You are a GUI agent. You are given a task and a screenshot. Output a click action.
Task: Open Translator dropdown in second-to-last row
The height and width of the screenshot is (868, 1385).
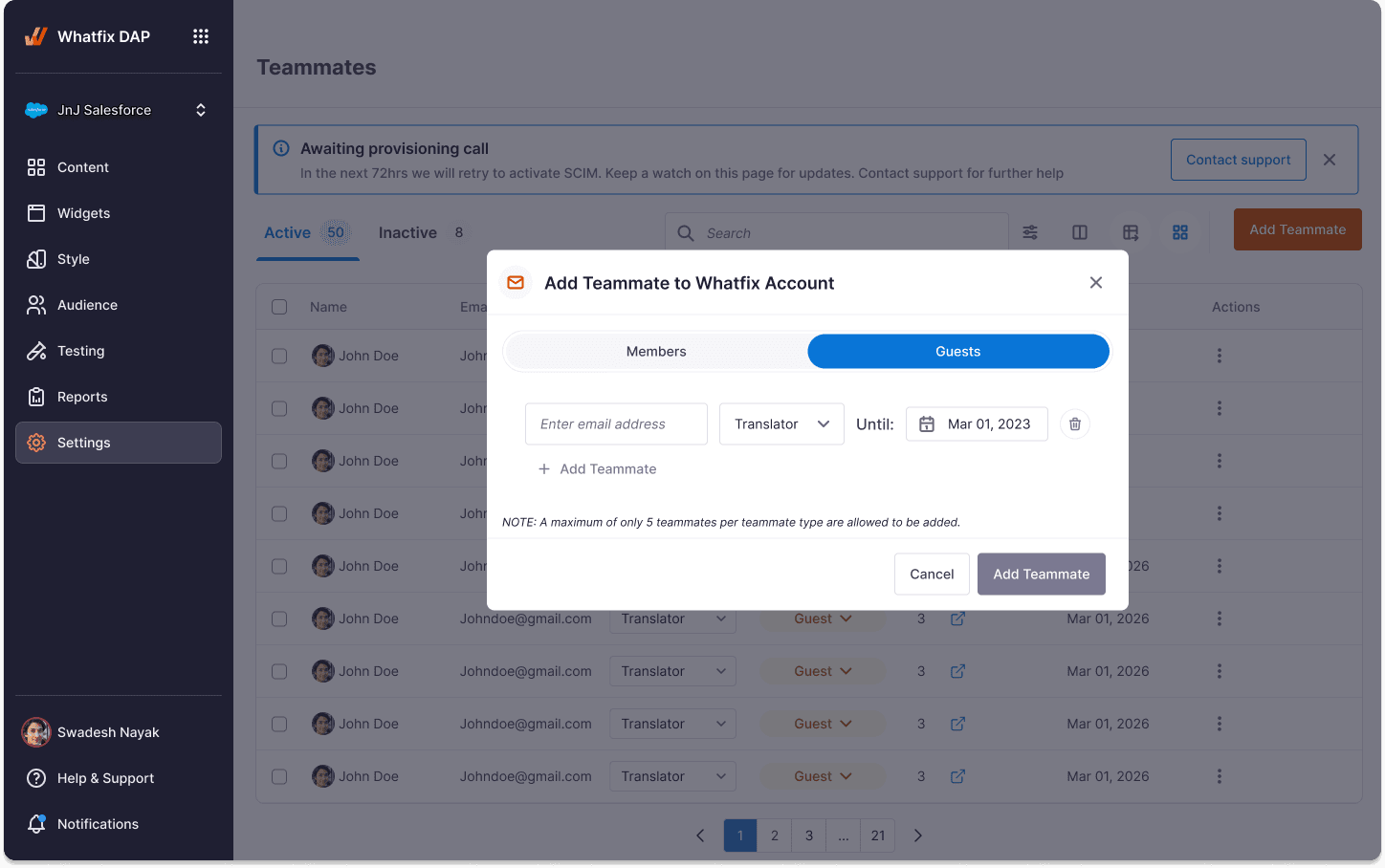point(673,724)
